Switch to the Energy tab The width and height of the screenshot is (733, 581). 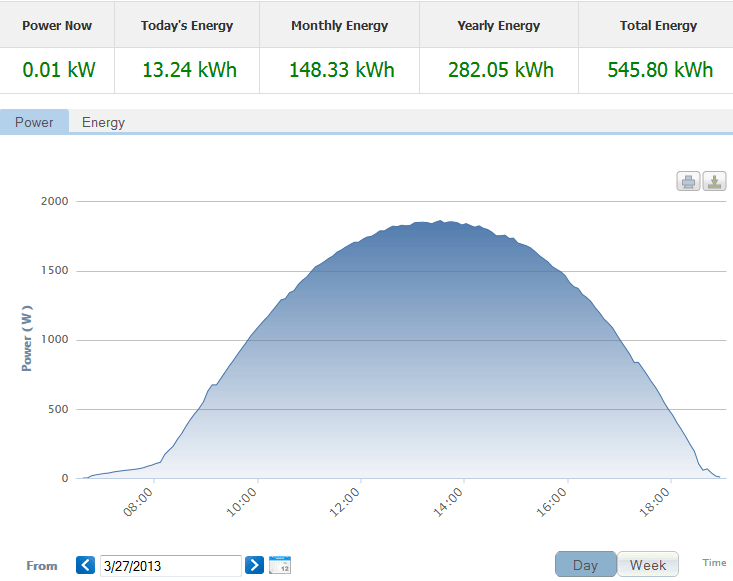coord(103,122)
